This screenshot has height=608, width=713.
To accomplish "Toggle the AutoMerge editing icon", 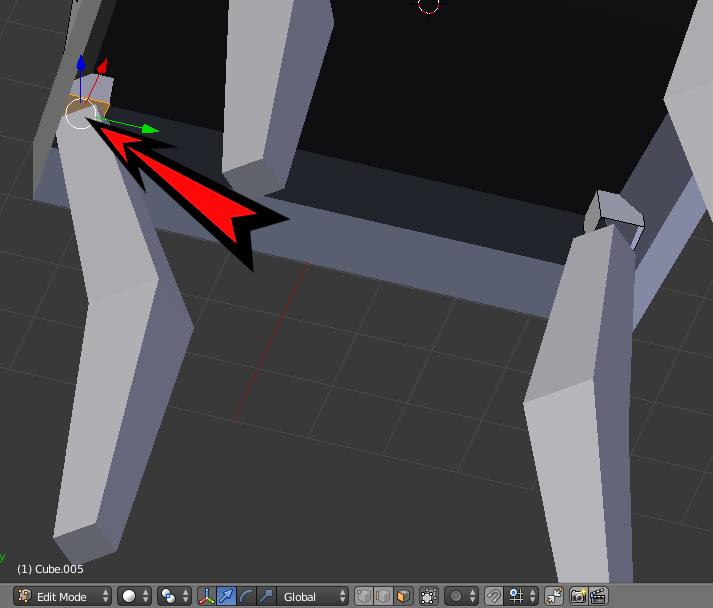I will point(554,596).
